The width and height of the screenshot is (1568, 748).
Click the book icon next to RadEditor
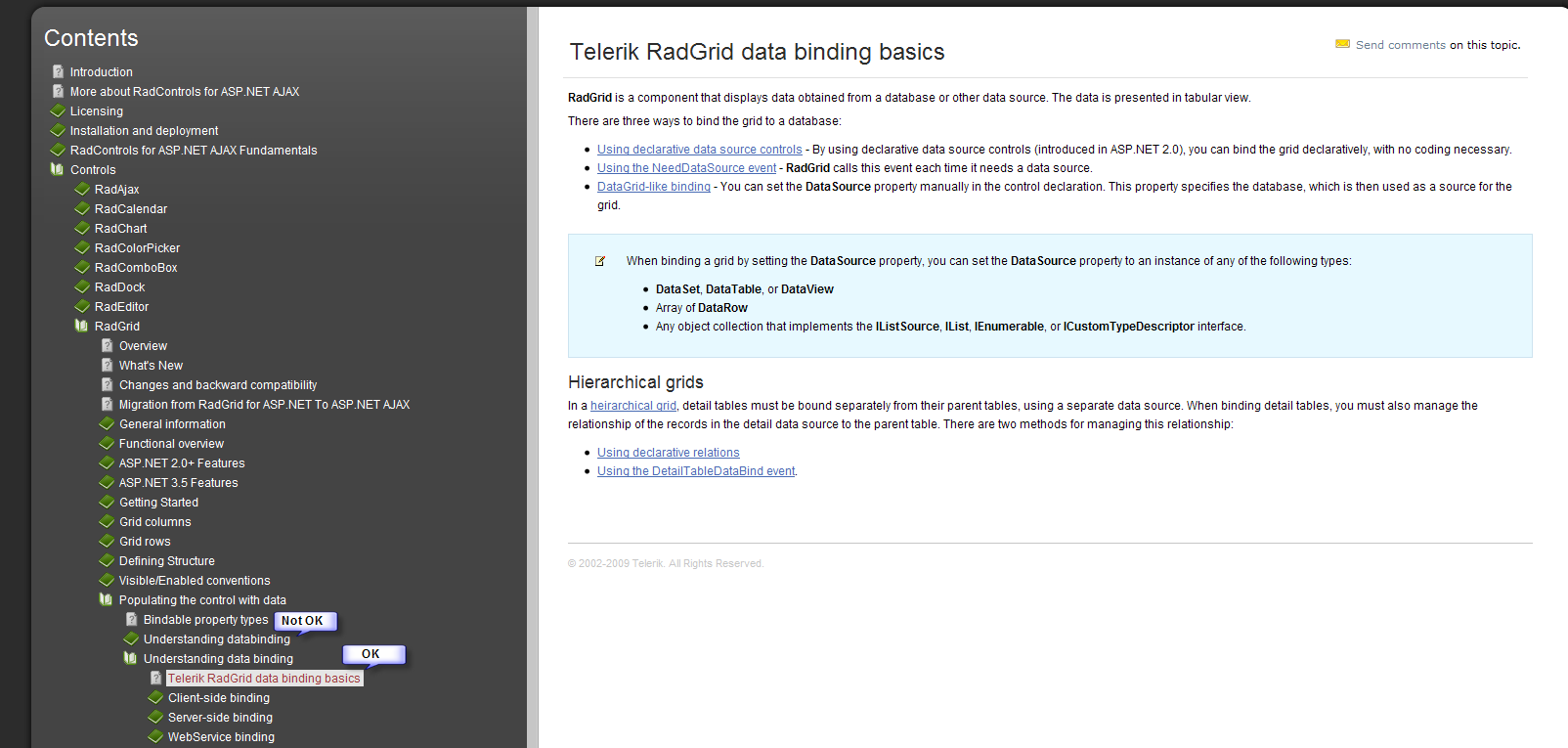pyautogui.click(x=82, y=306)
